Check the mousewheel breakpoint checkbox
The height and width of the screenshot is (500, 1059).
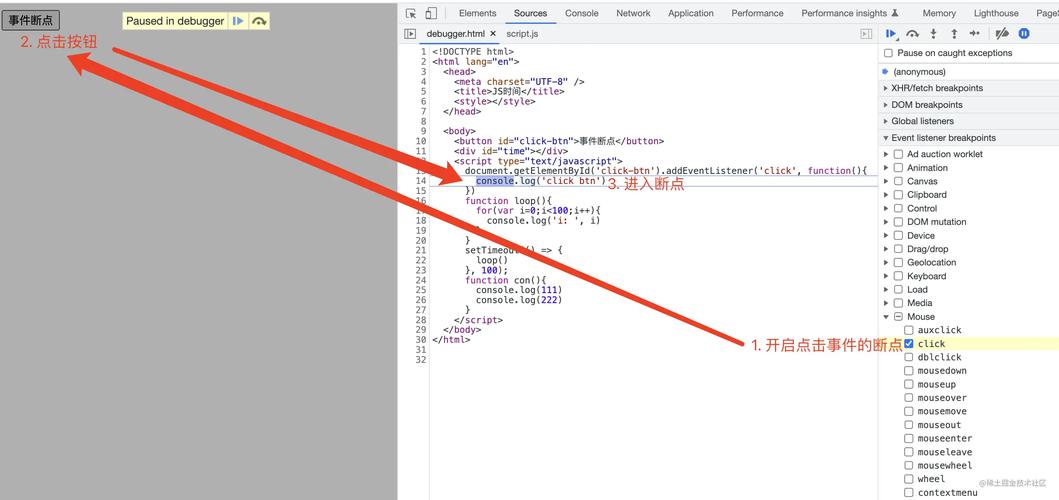pyautogui.click(x=909, y=465)
